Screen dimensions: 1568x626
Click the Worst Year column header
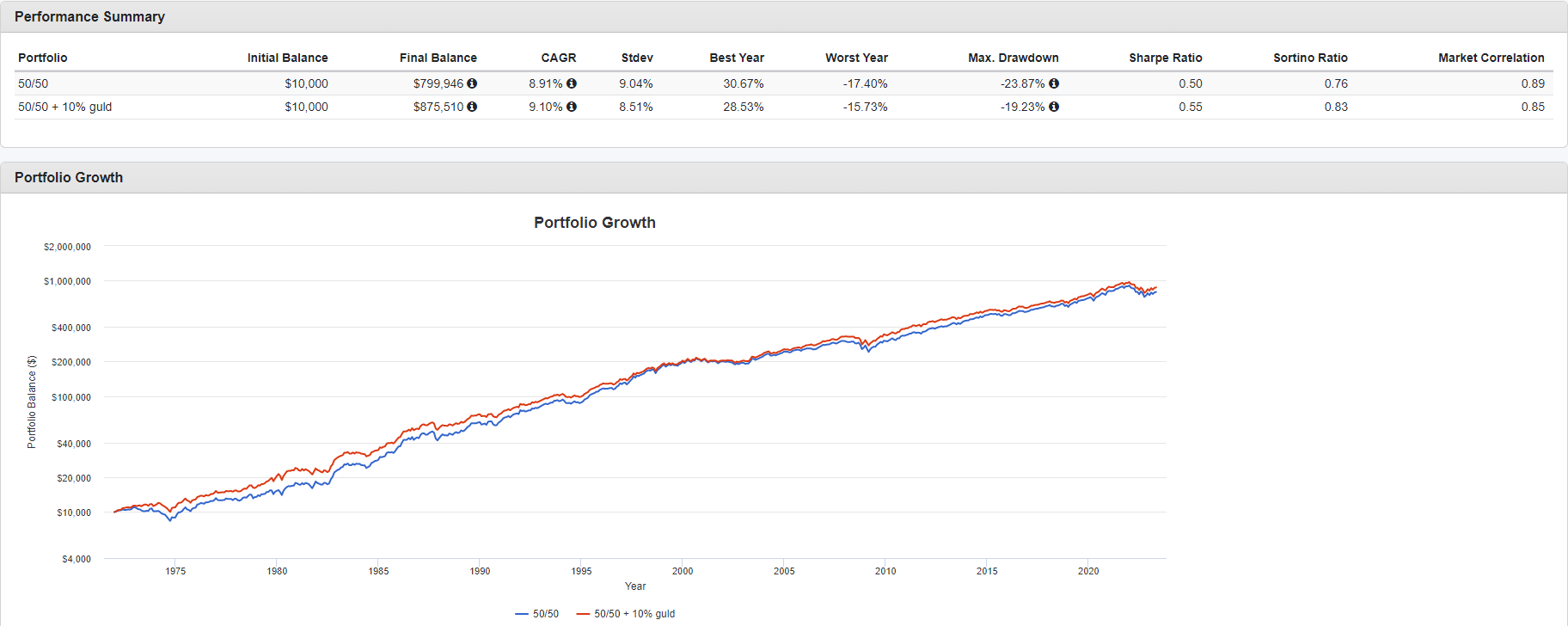pos(856,58)
